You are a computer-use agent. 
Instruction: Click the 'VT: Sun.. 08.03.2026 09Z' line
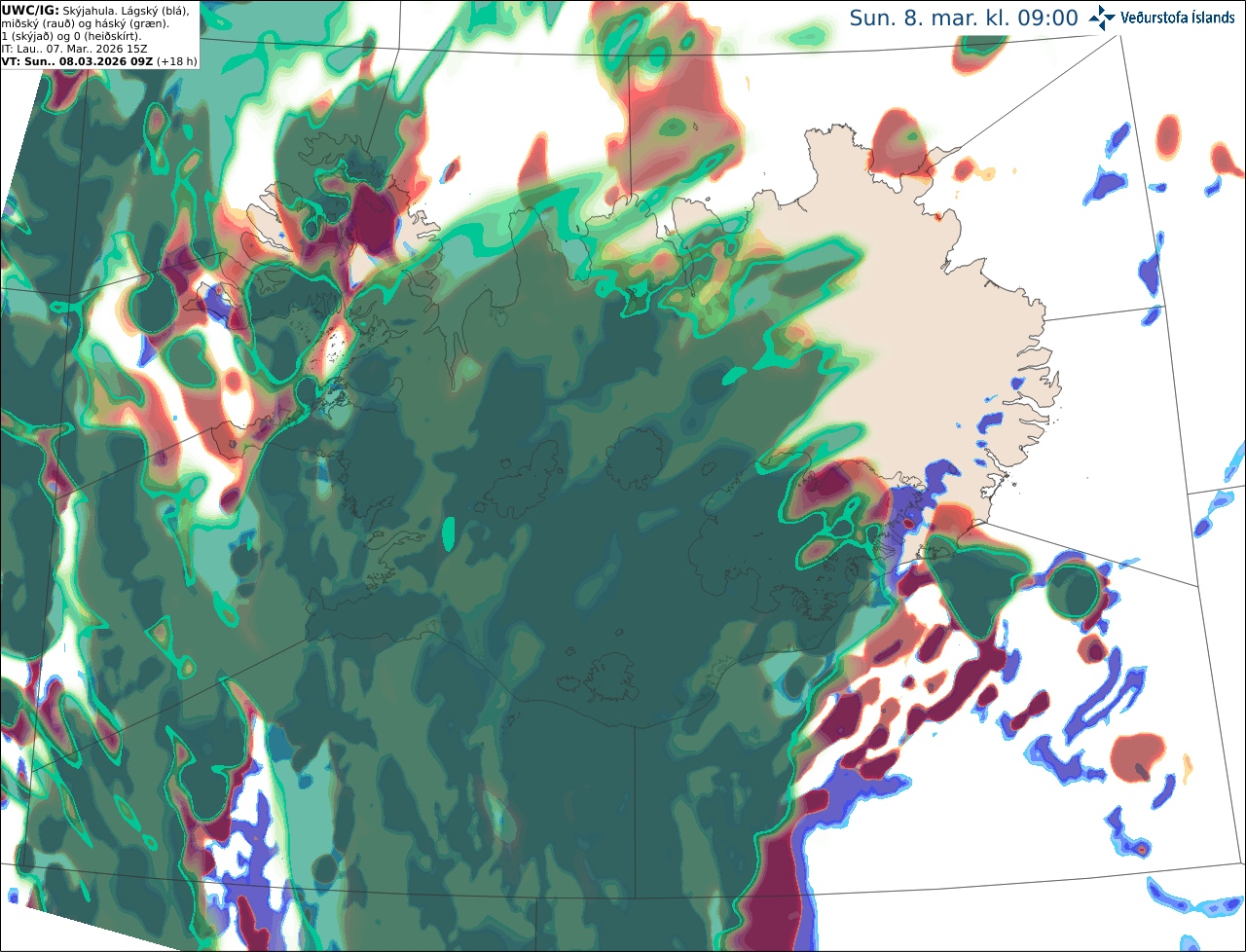(77, 60)
